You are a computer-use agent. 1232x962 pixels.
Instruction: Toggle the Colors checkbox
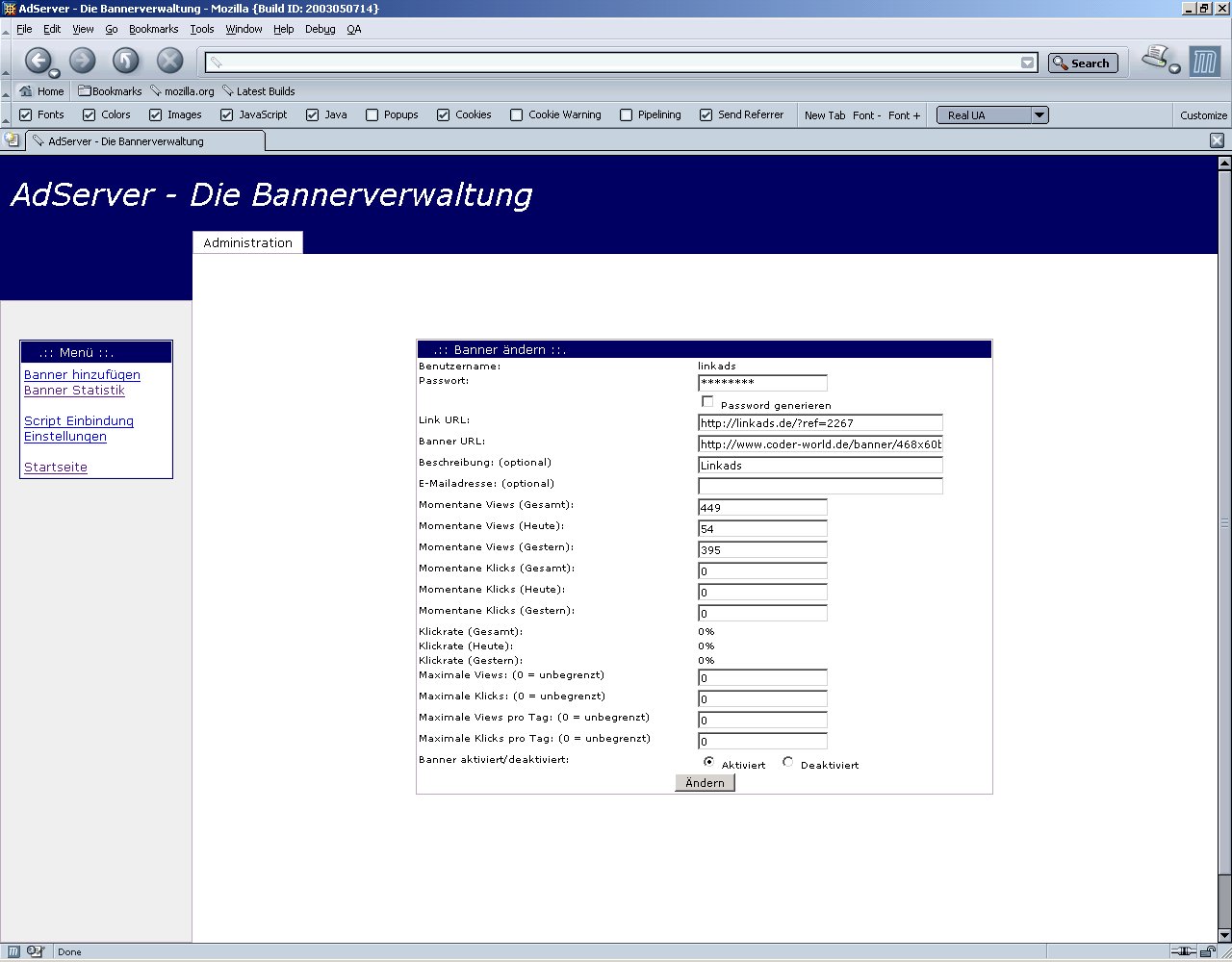90,115
